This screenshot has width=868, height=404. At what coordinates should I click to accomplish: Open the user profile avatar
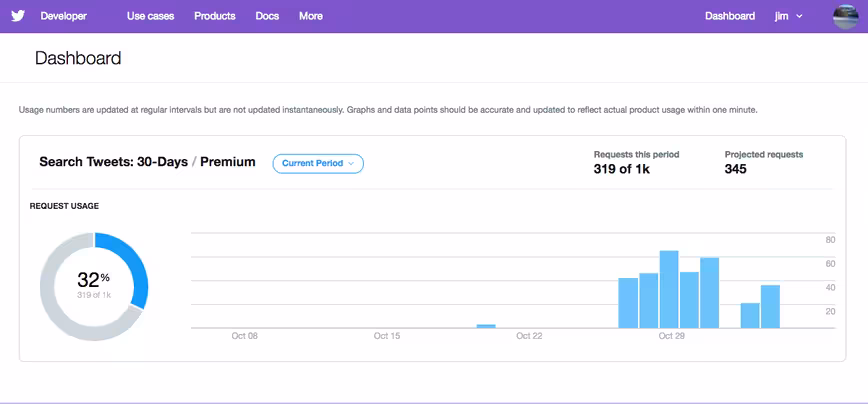[x=845, y=17]
